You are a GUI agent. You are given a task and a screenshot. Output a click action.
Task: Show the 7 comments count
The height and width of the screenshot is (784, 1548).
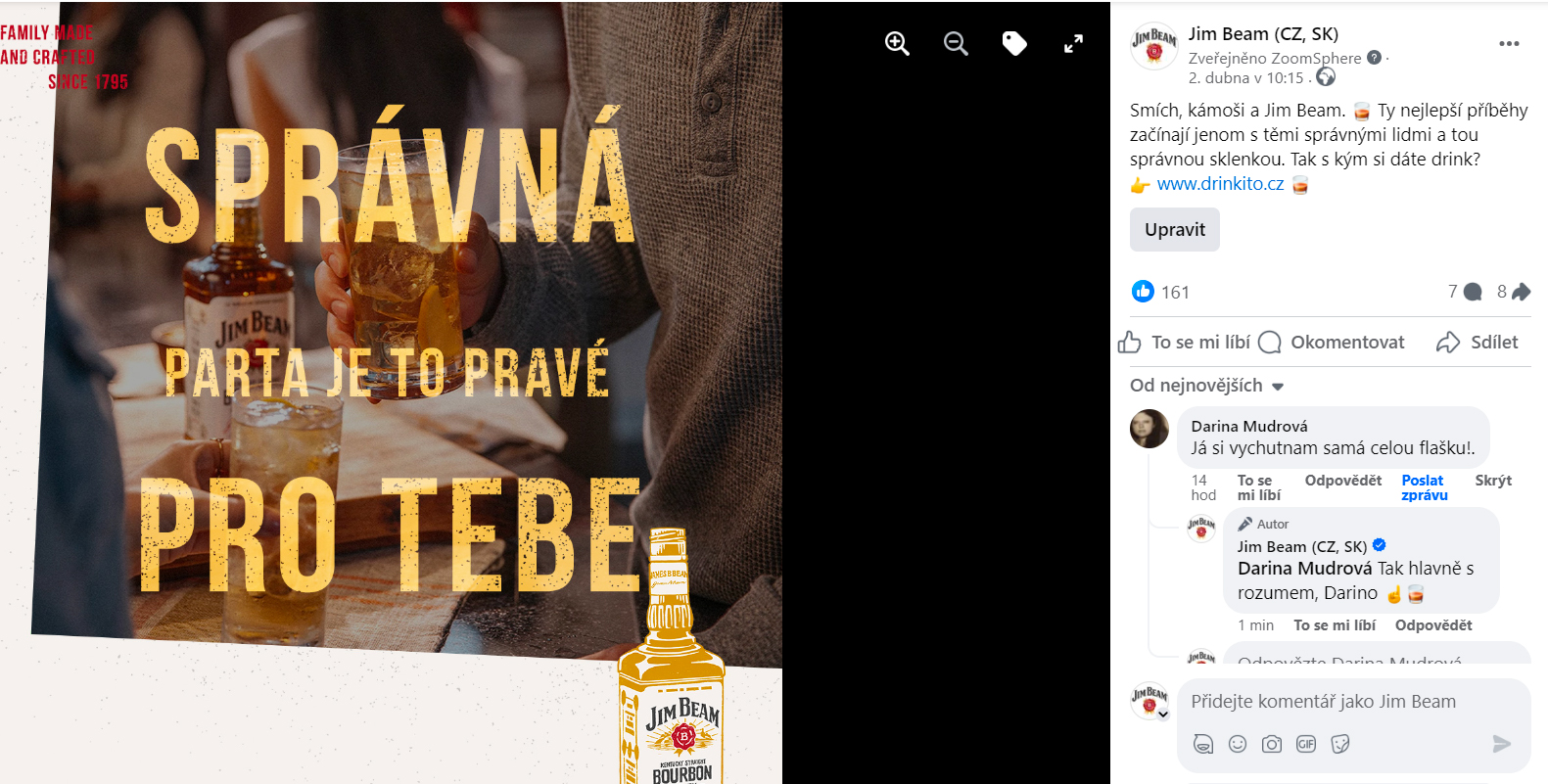point(1465,292)
